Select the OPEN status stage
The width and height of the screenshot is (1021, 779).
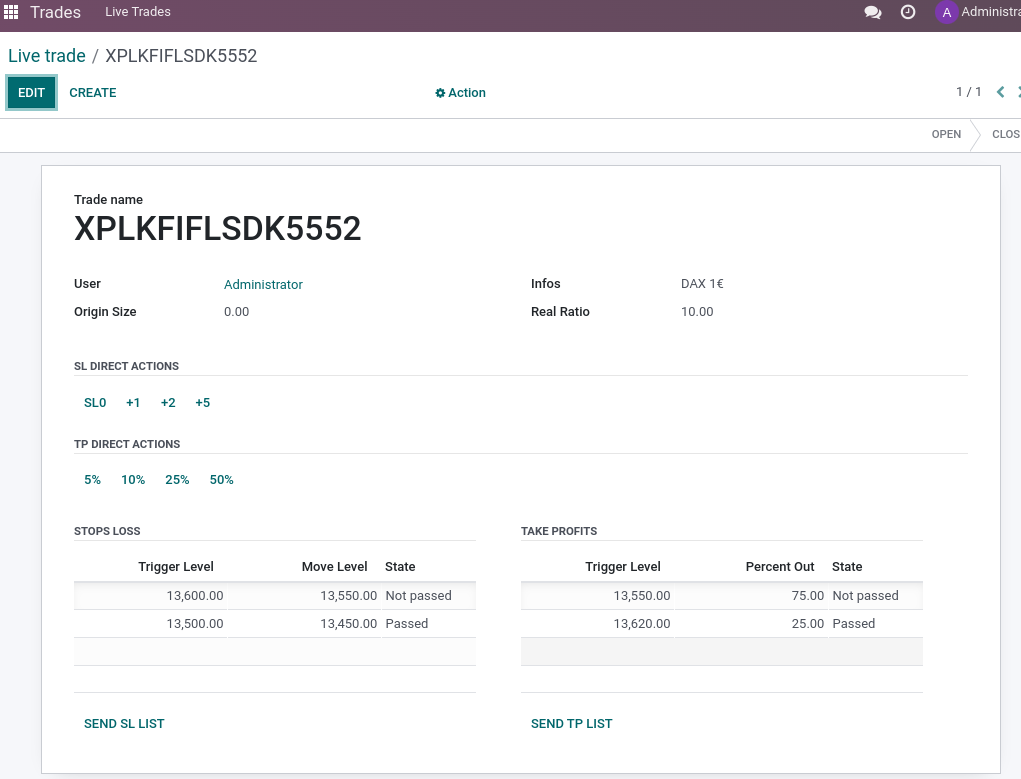[946, 134]
